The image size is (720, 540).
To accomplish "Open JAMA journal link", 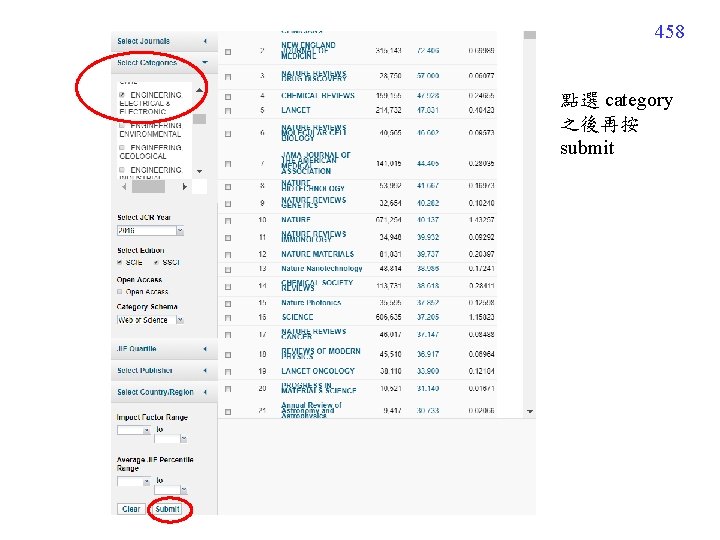I will (315, 163).
